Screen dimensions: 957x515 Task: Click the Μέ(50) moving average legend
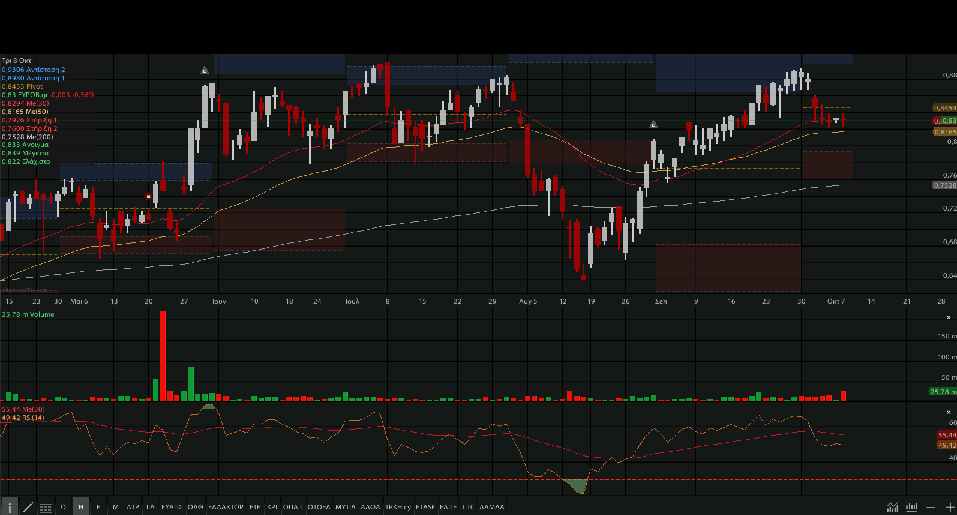point(25,112)
